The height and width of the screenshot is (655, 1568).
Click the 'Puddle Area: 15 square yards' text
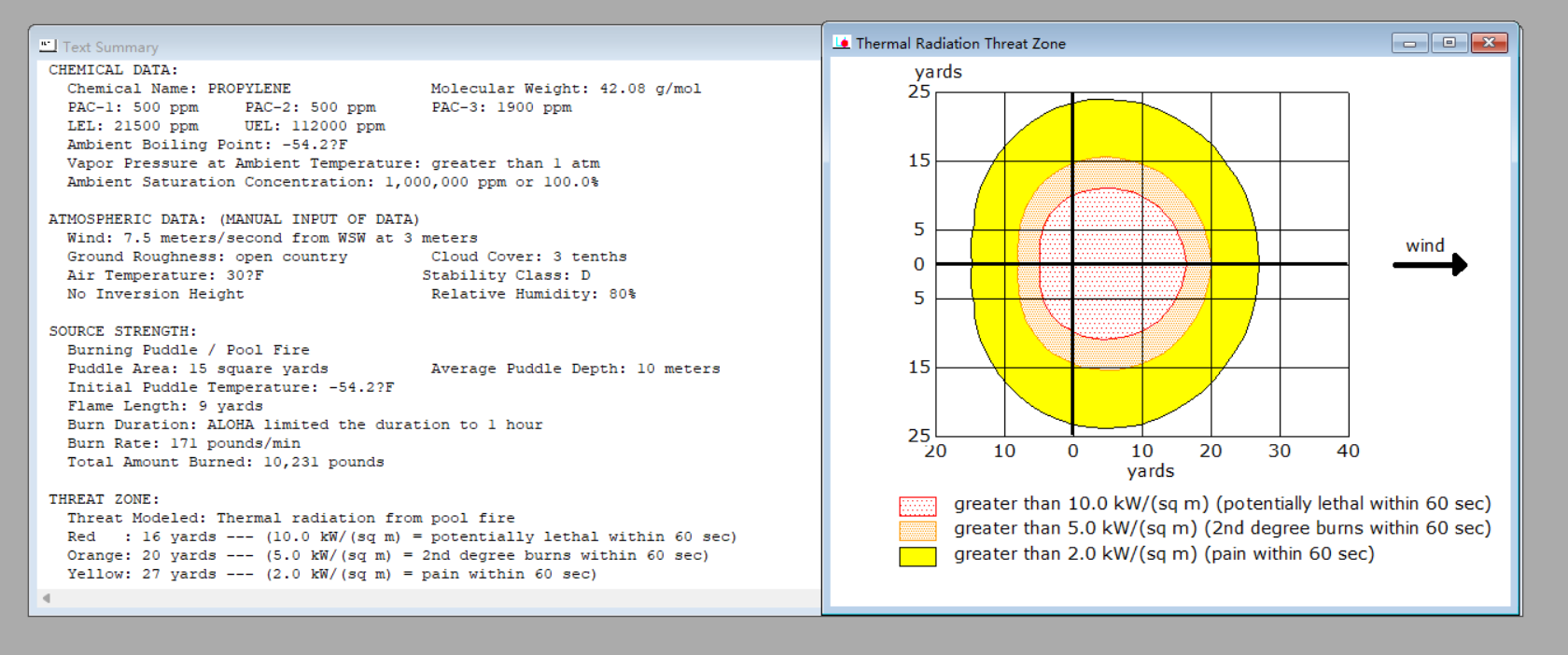click(198, 369)
